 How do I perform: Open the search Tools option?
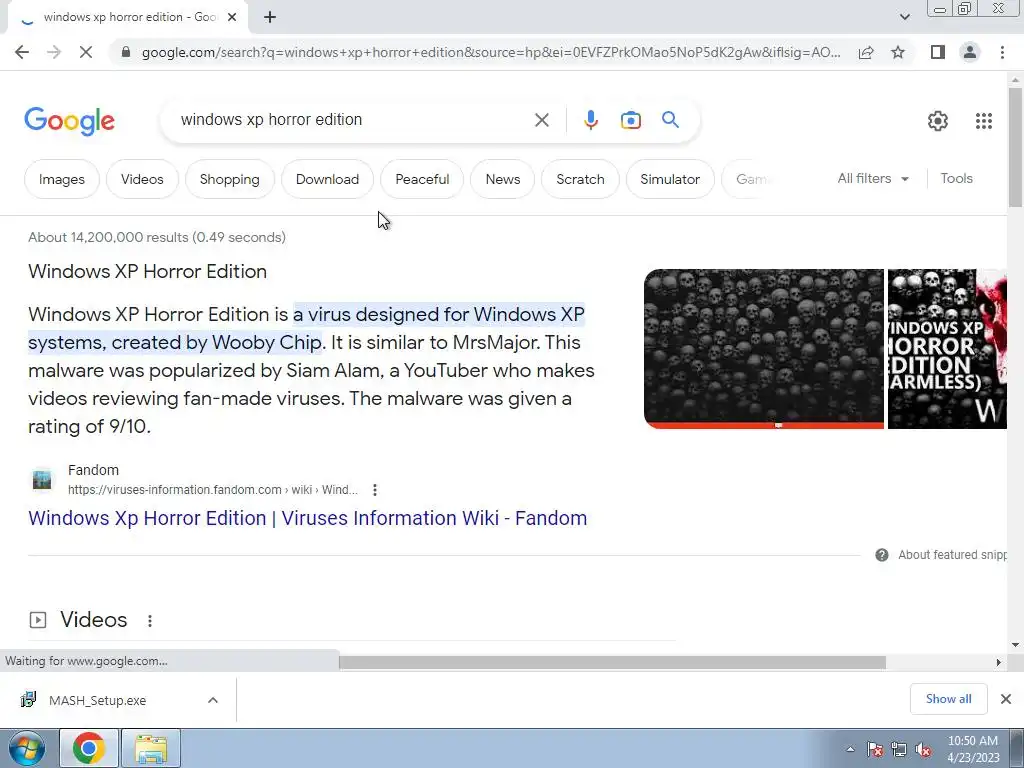point(956,178)
